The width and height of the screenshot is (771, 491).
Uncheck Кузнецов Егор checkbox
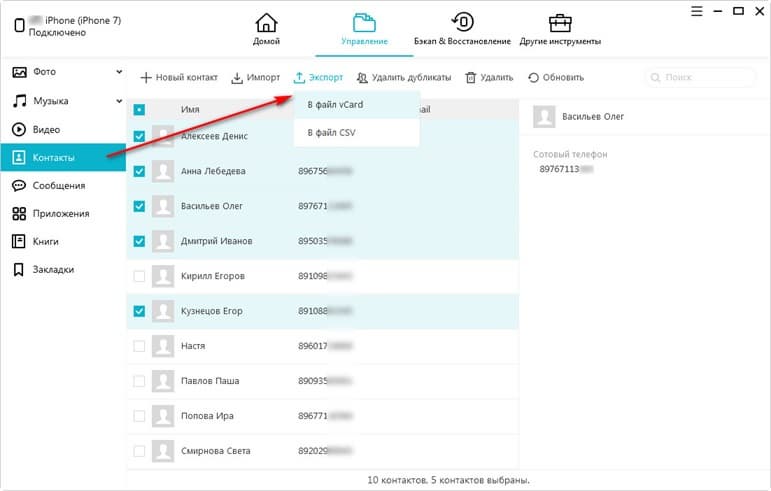pos(139,311)
